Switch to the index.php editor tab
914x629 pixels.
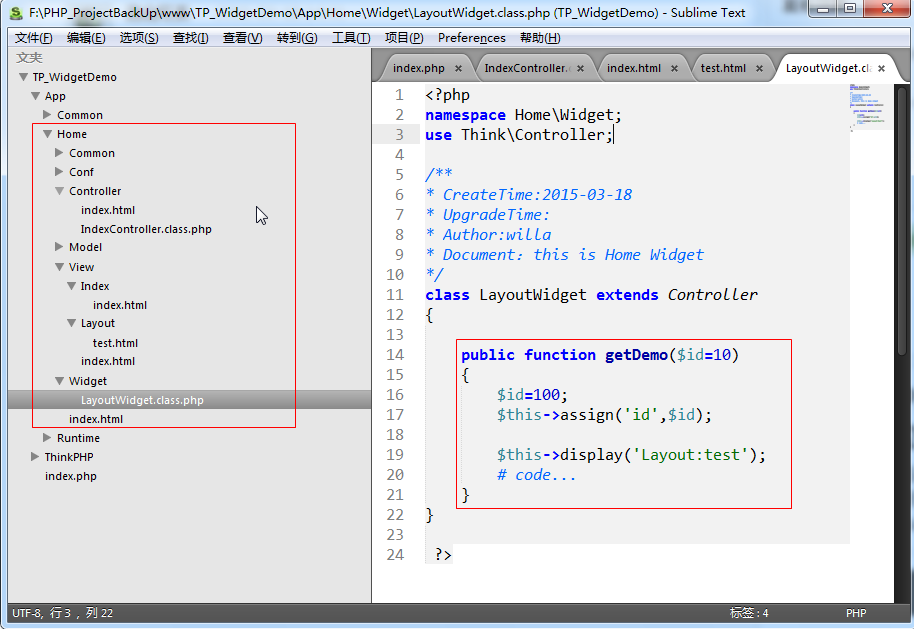(x=419, y=68)
